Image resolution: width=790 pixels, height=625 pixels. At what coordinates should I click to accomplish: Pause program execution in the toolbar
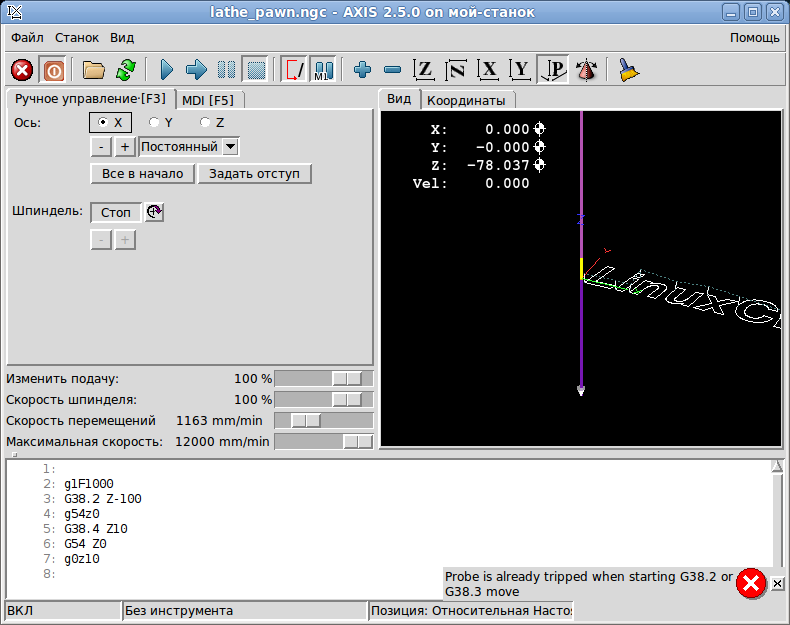[x=226, y=70]
